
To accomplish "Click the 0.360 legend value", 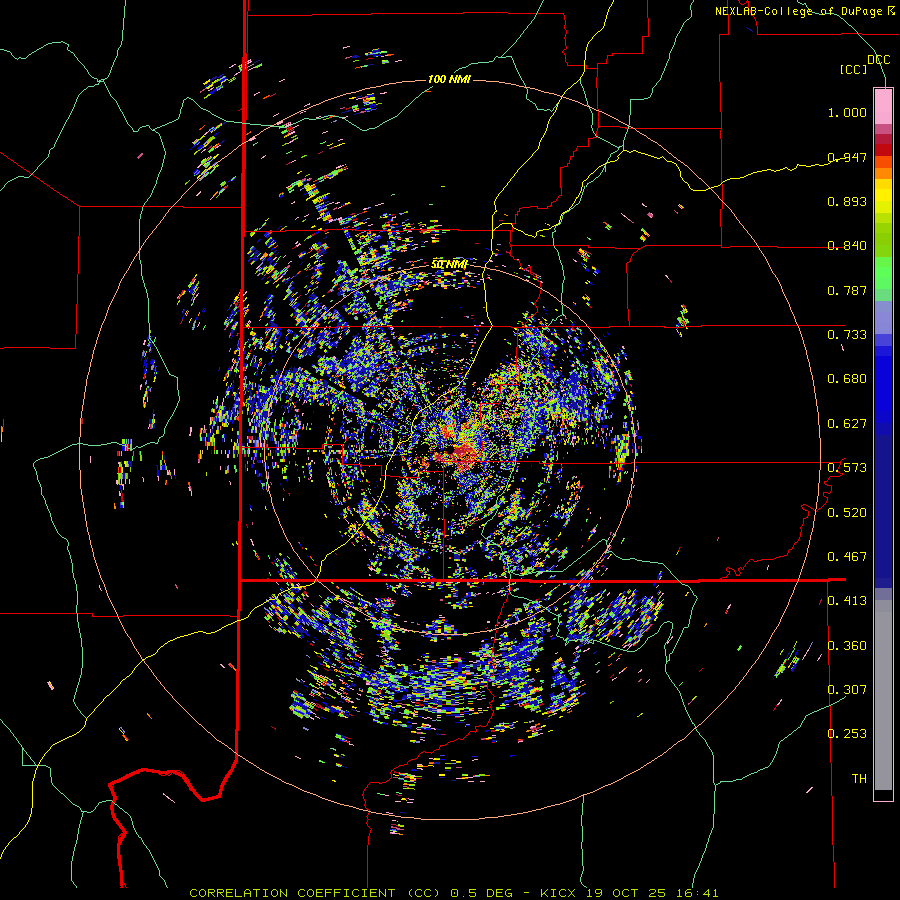I will pyautogui.click(x=847, y=646).
